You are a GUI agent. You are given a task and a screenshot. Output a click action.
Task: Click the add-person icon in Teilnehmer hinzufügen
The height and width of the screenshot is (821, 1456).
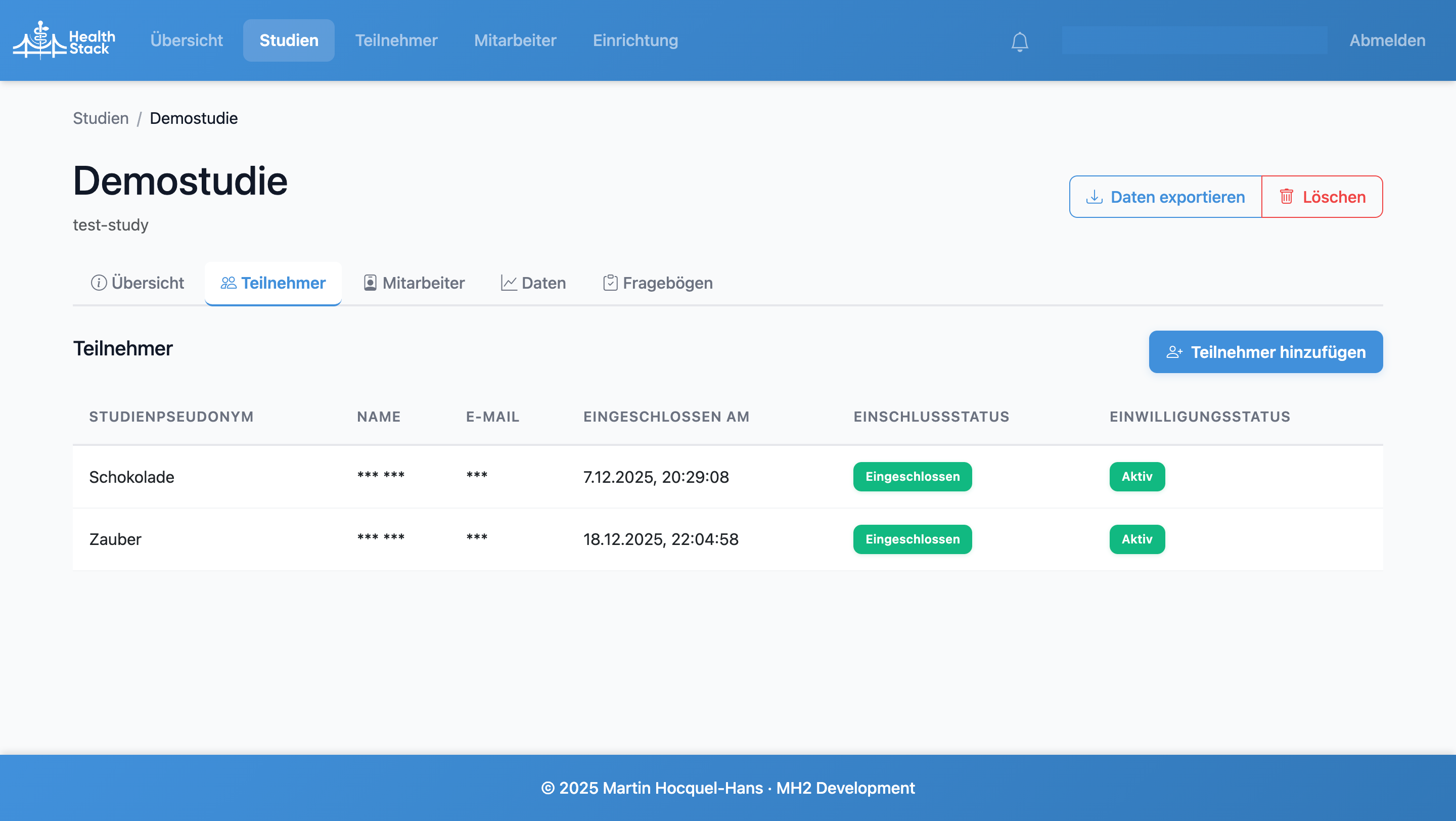click(1174, 352)
